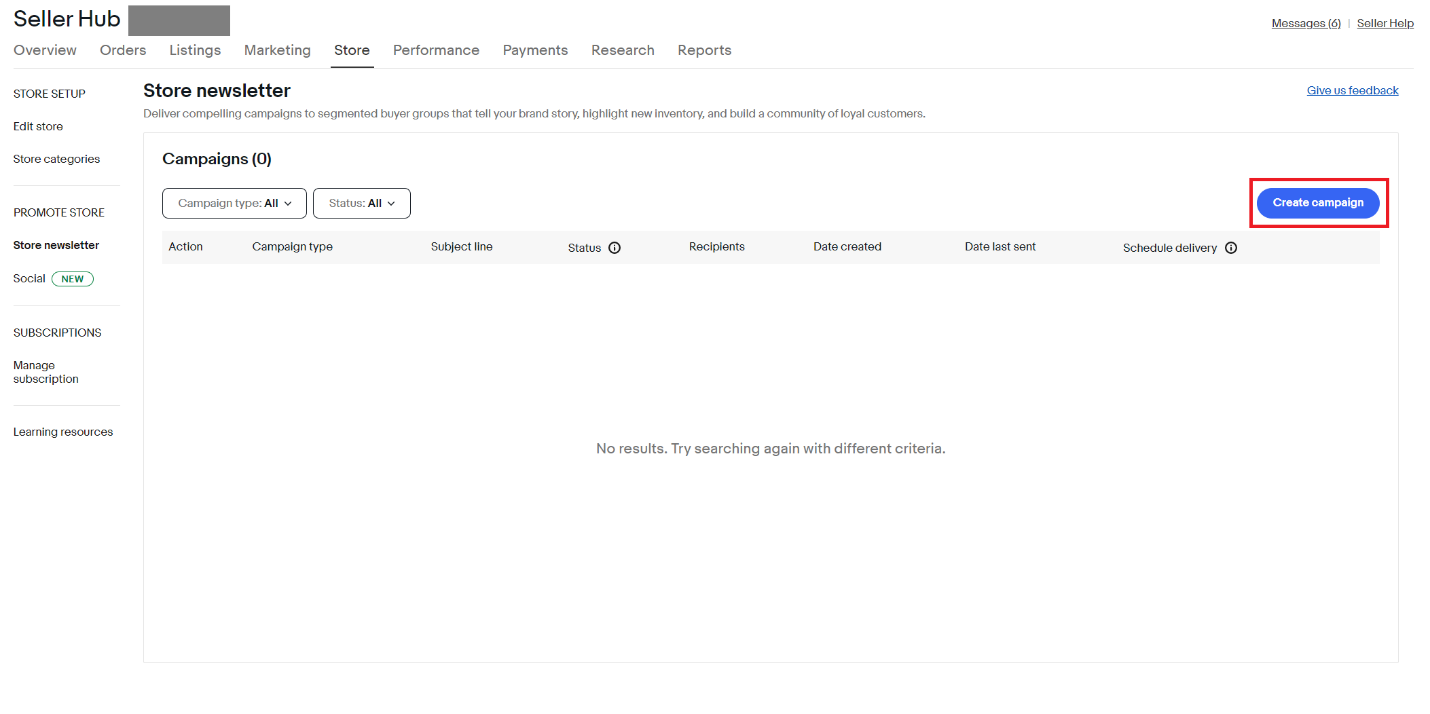Click the Status info icon

[x=614, y=248]
